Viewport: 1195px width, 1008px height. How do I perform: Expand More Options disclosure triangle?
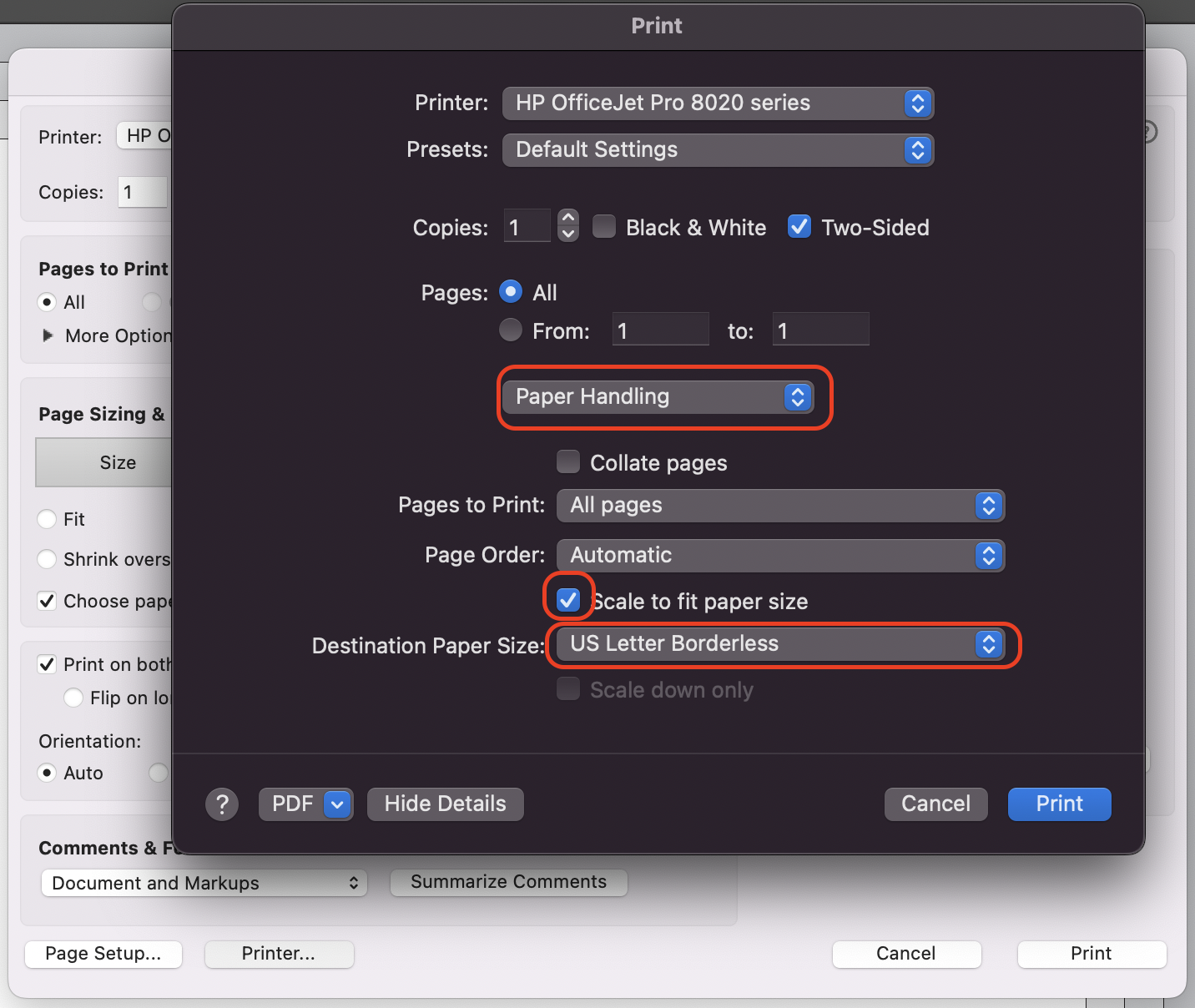(x=48, y=335)
